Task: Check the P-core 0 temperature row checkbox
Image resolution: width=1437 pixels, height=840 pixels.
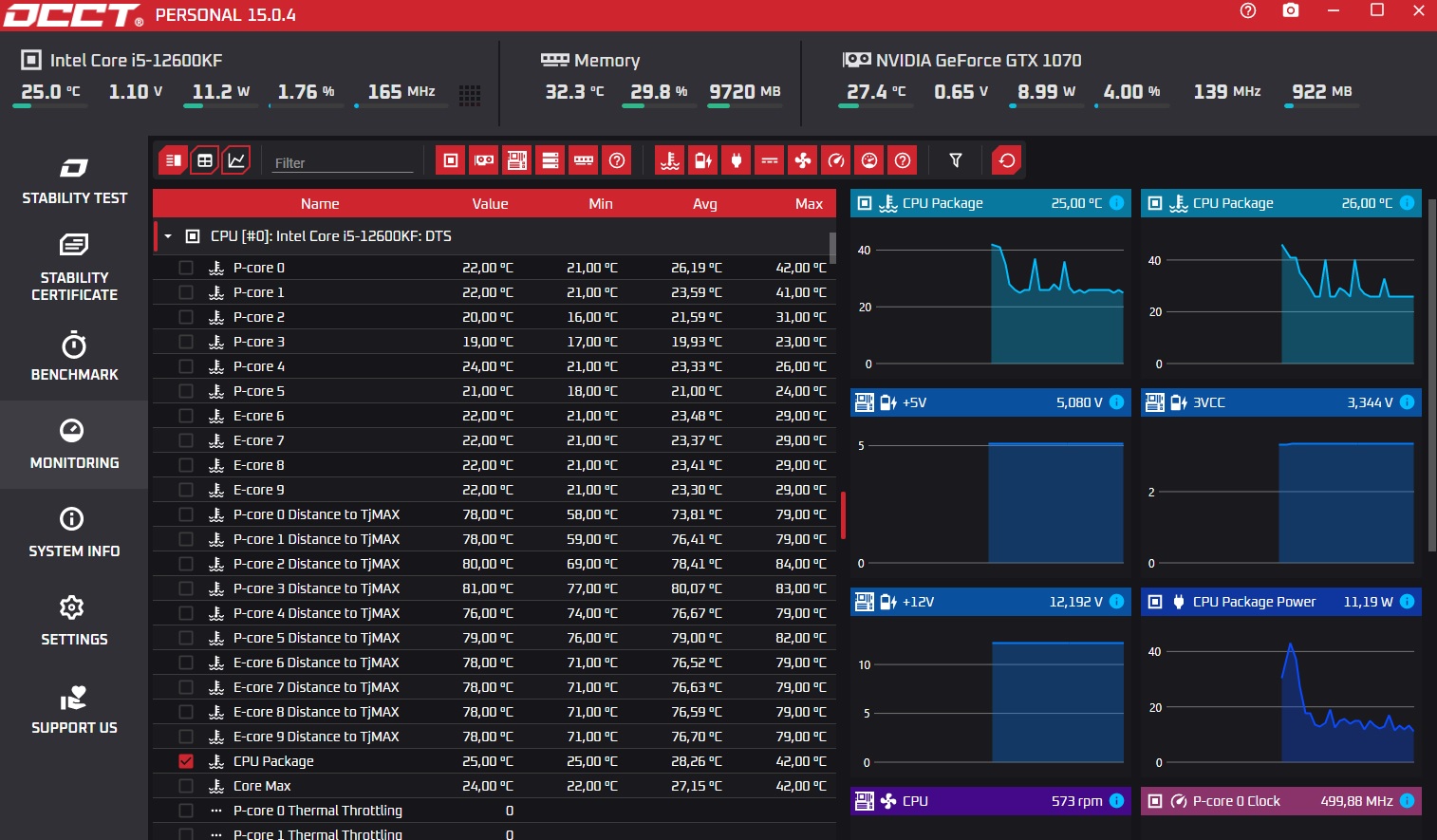Action: (x=186, y=268)
